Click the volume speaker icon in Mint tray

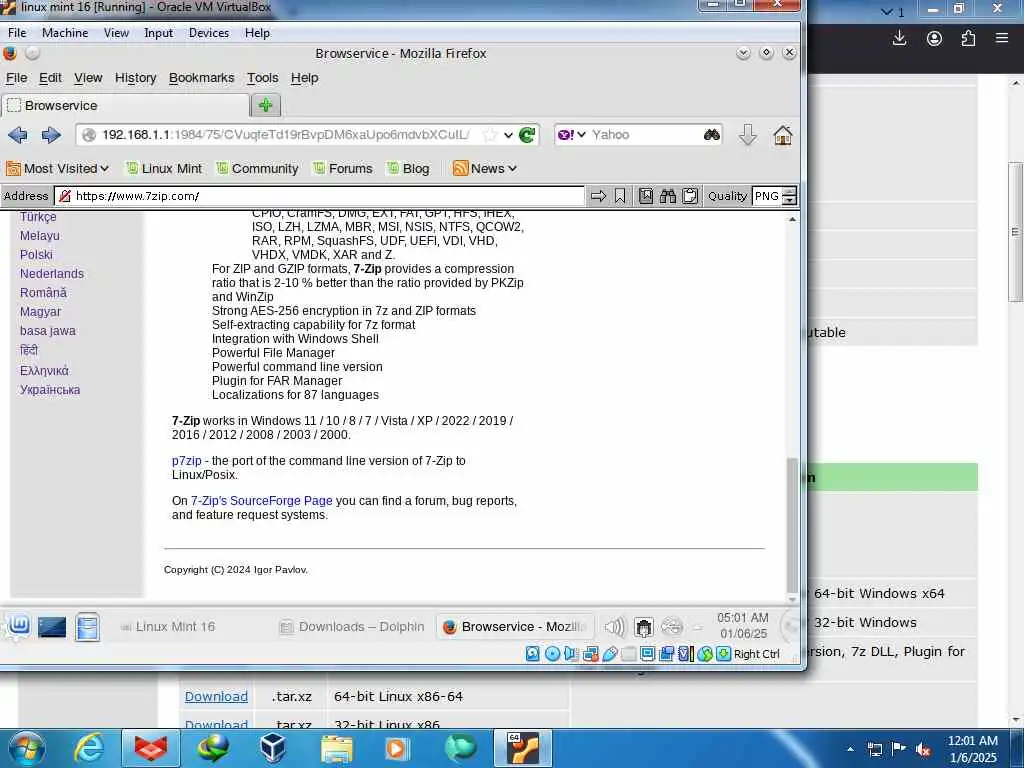(x=615, y=627)
